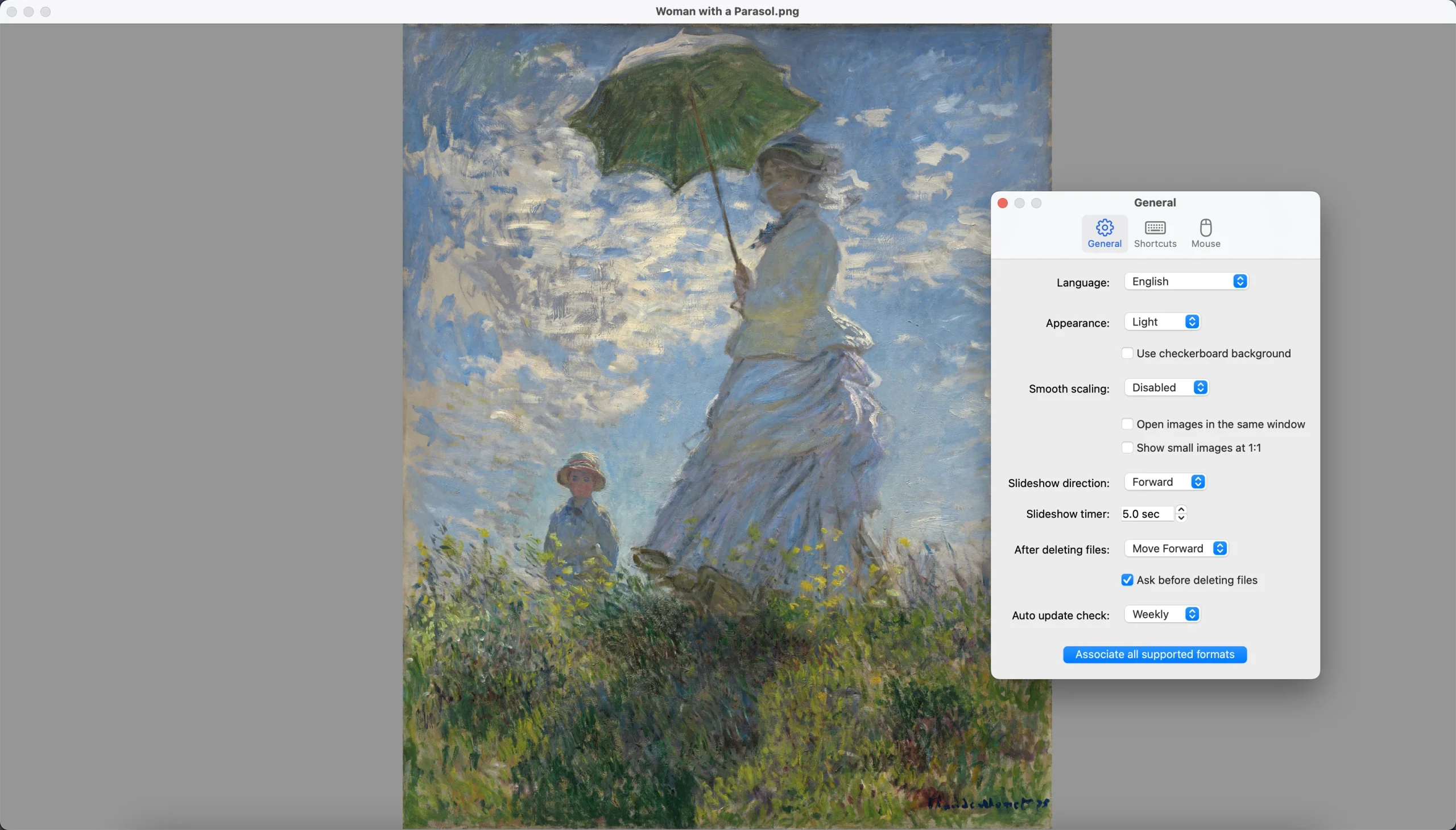Open the Mouse preferences icon tab
Viewport: 1456px width, 830px height.
[1206, 233]
